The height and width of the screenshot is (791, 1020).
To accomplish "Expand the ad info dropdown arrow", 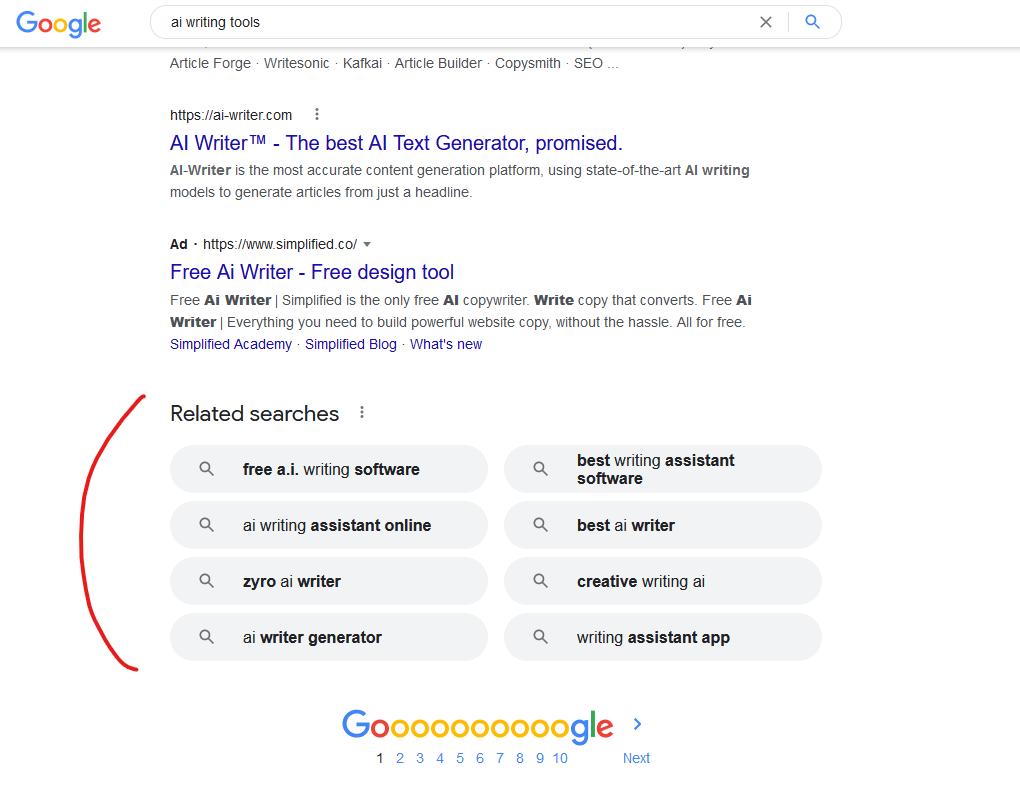I will [367, 244].
